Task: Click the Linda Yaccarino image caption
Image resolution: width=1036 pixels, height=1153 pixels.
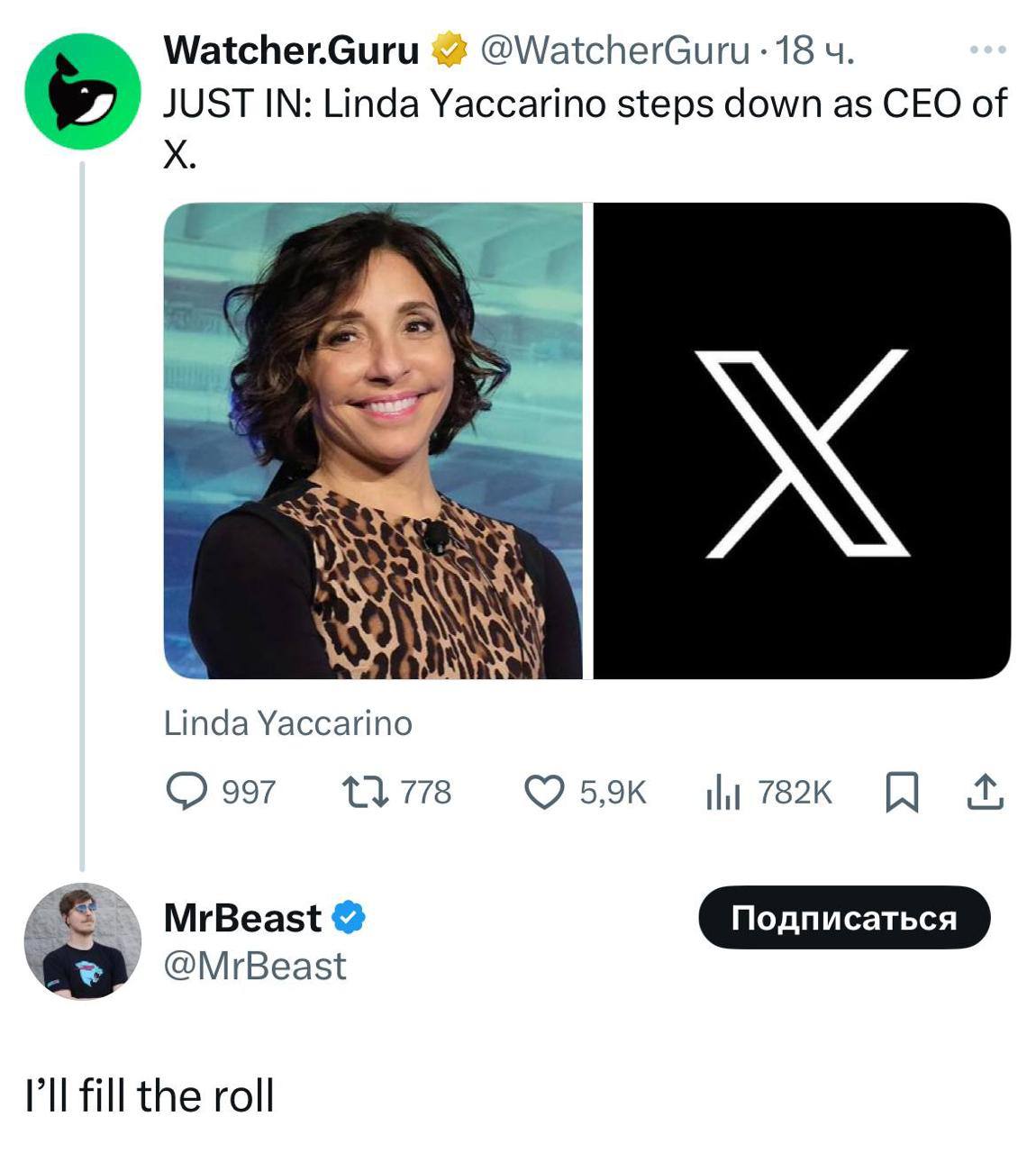Action: pyautogui.click(x=286, y=722)
